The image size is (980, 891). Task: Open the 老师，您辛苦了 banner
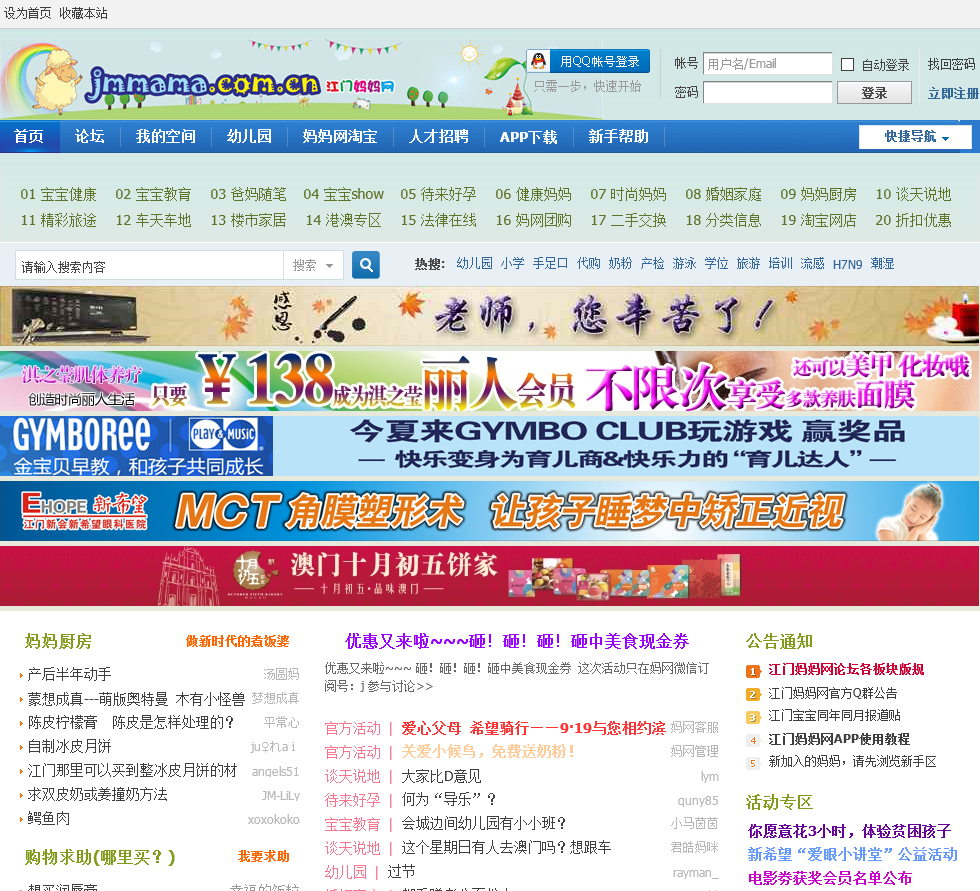(x=489, y=316)
